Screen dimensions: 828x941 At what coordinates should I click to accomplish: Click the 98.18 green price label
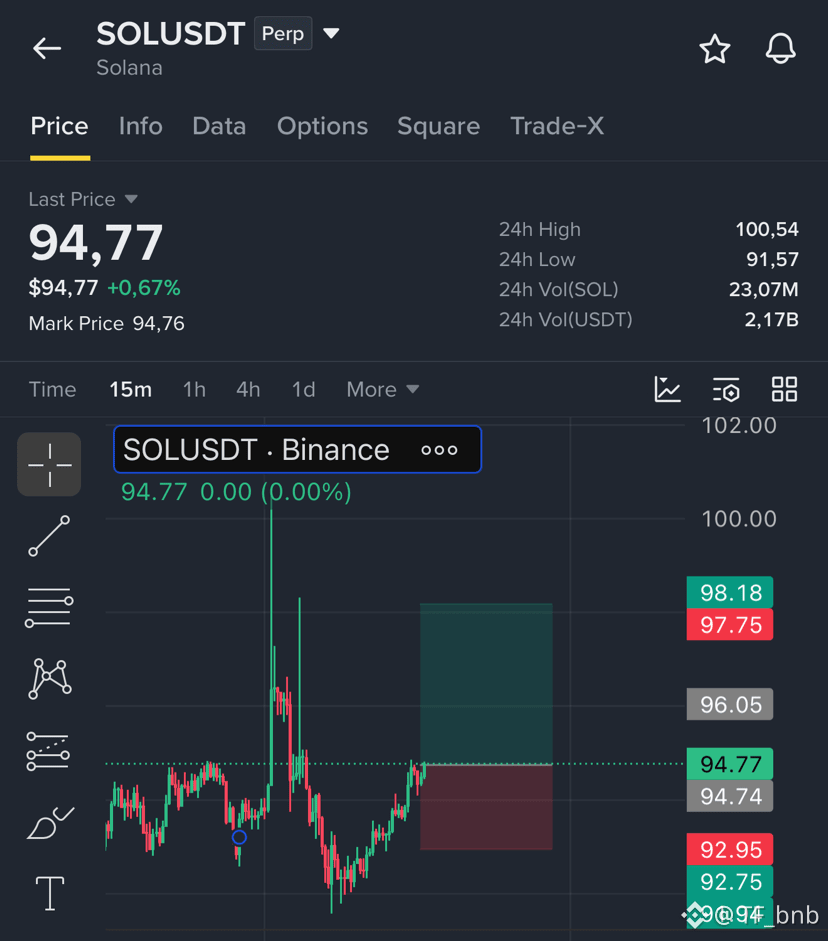730,593
